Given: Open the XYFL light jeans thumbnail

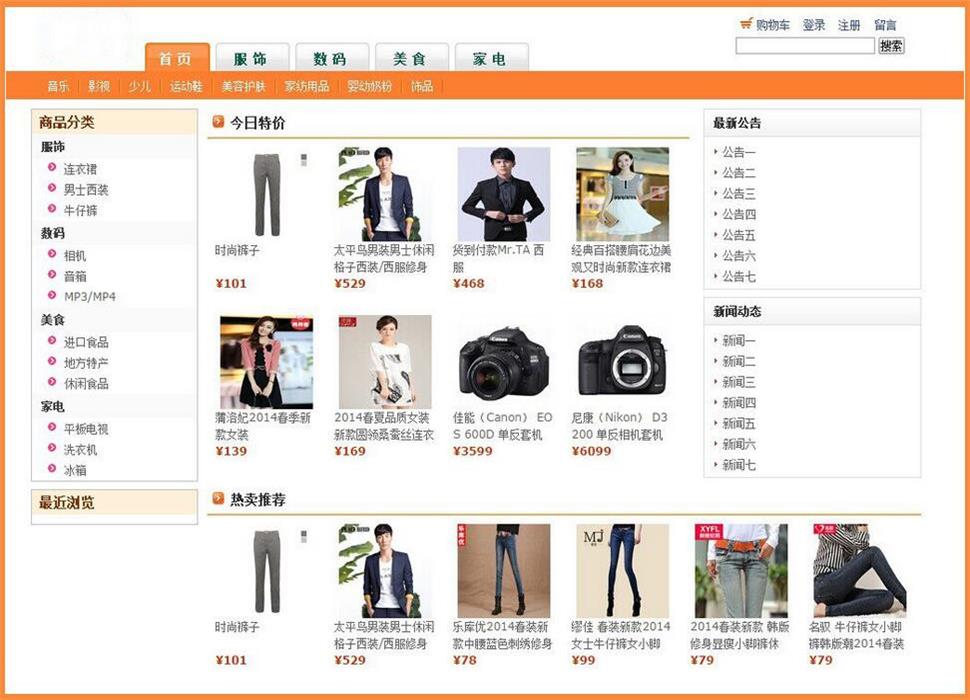Looking at the screenshot, I should 741,571.
